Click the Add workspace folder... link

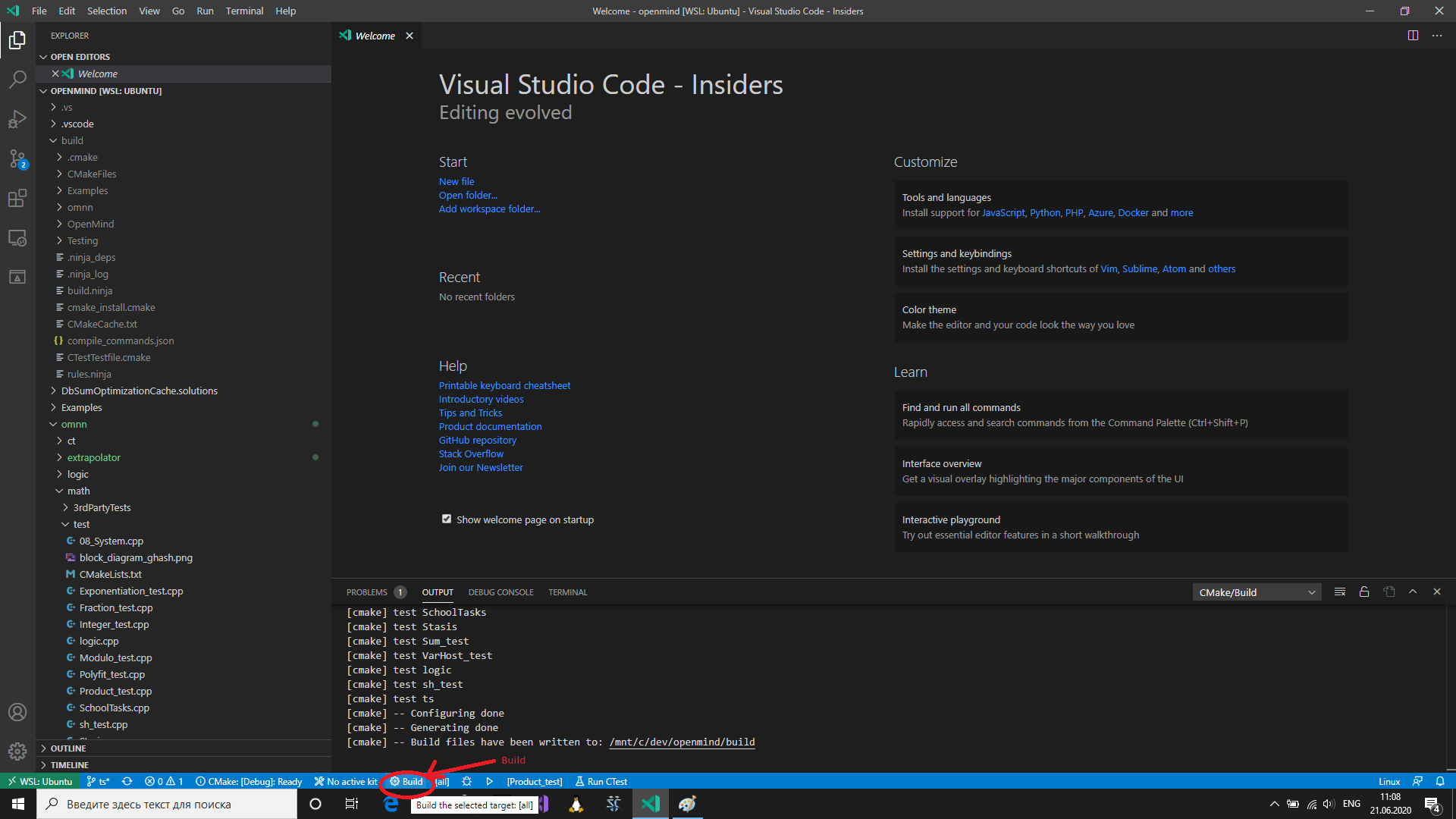pyautogui.click(x=489, y=209)
